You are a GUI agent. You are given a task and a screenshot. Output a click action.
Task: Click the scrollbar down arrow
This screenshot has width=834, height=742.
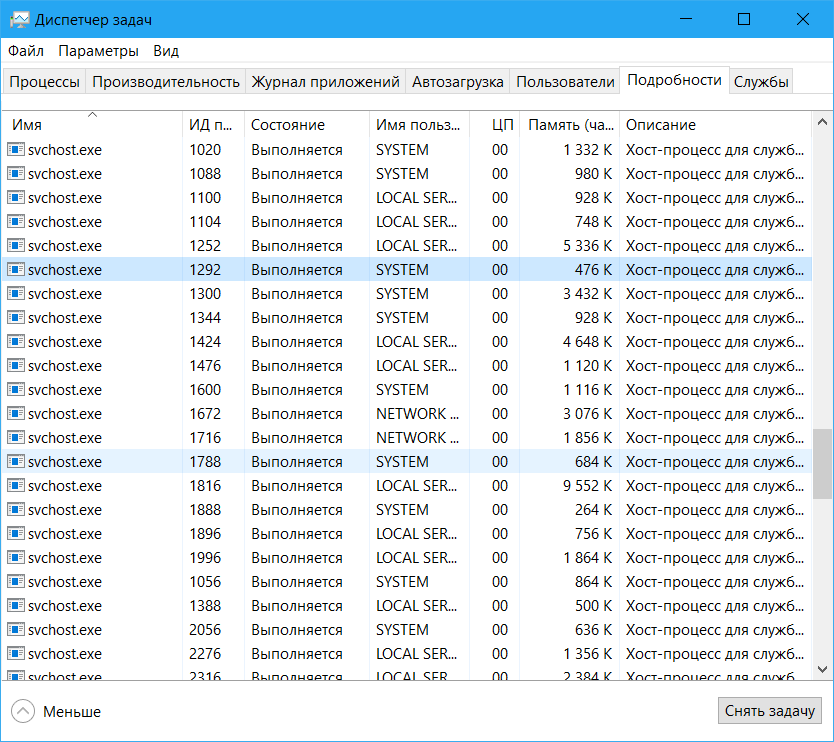(x=822, y=669)
